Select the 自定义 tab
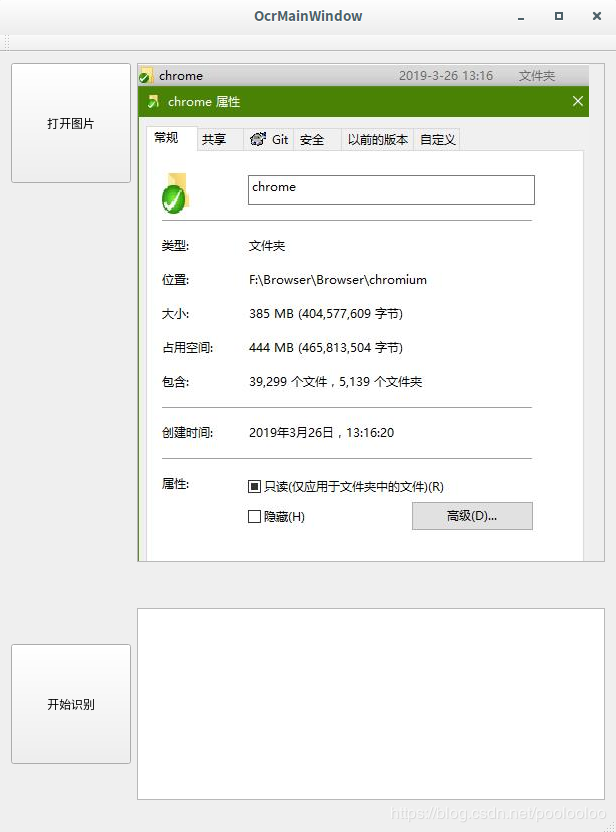Image resolution: width=616 pixels, height=832 pixels. click(437, 140)
